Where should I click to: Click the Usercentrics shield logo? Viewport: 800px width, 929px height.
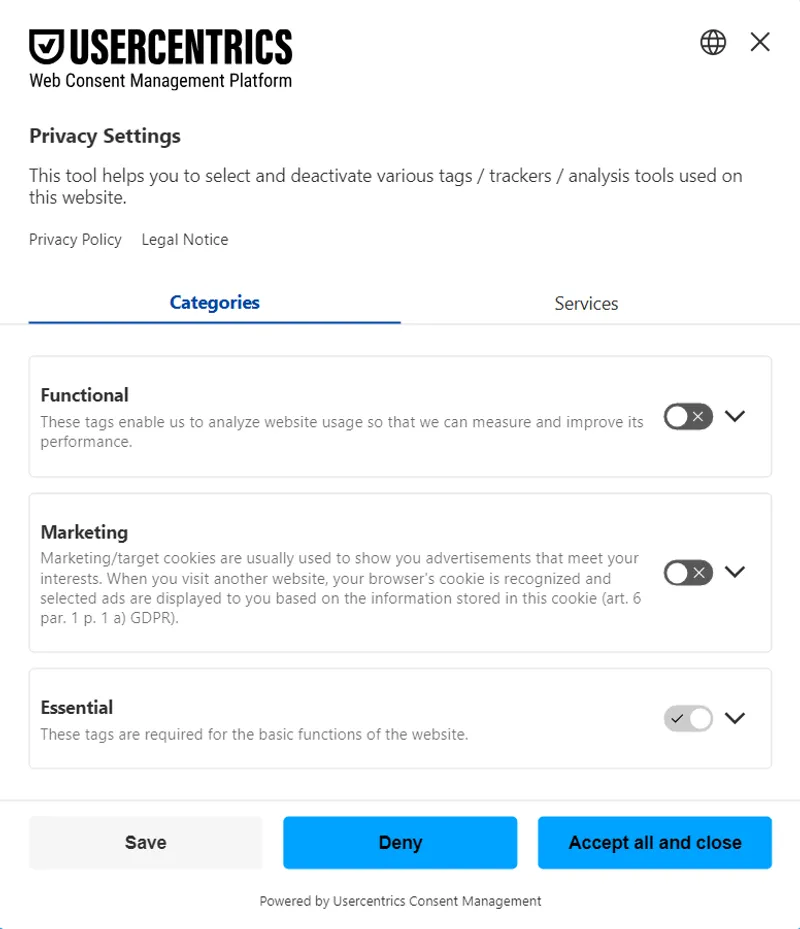[44, 45]
